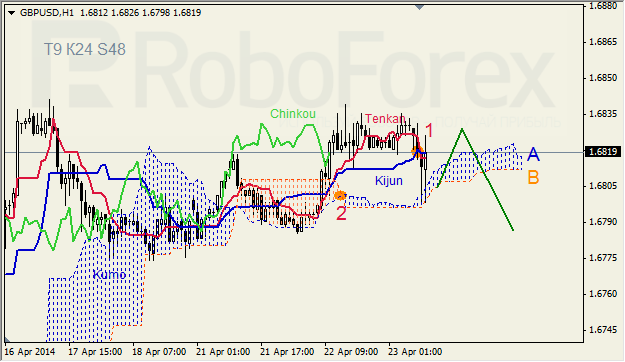
Task: Select the green Chinkou label
Action: 293,114
